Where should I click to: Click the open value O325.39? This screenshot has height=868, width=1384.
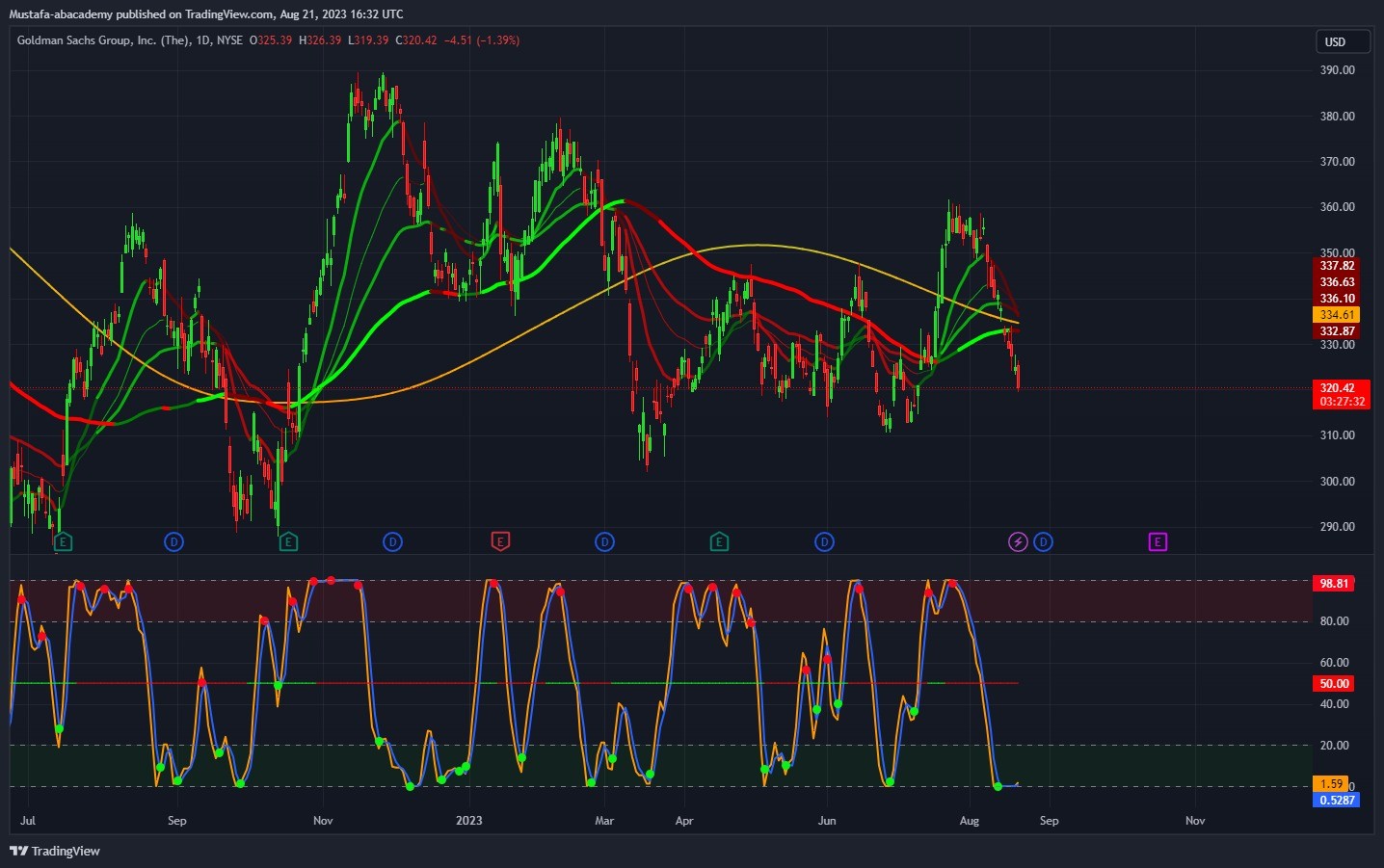(x=271, y=40)
